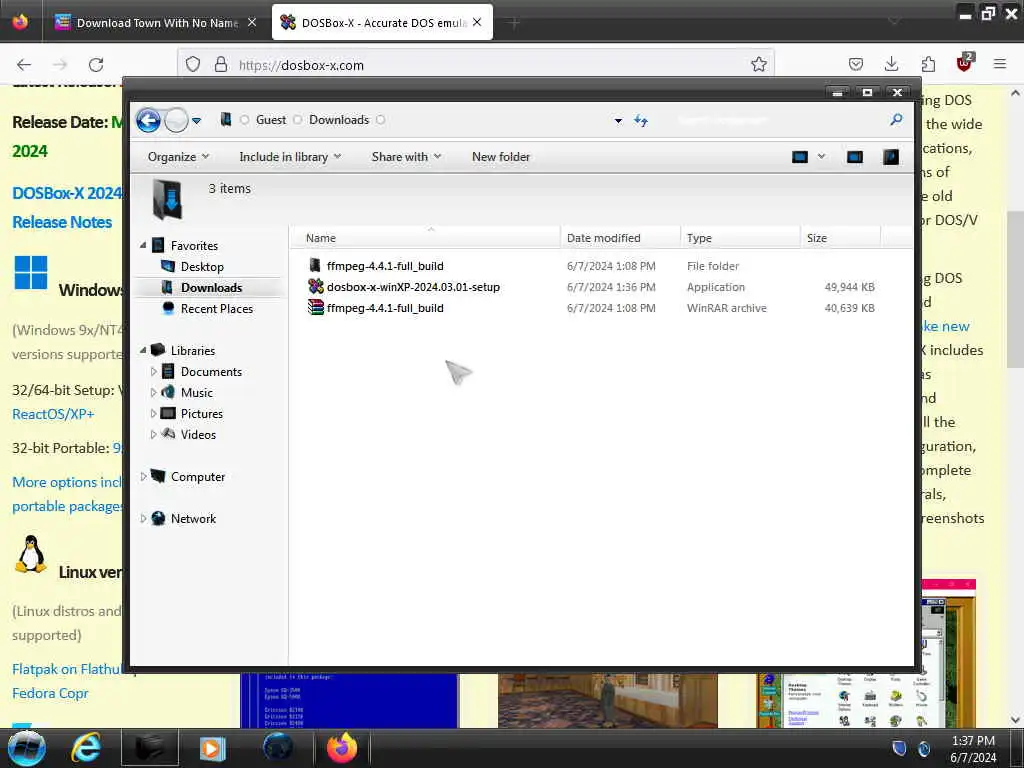Expand the Videos library

click(153, 434)
